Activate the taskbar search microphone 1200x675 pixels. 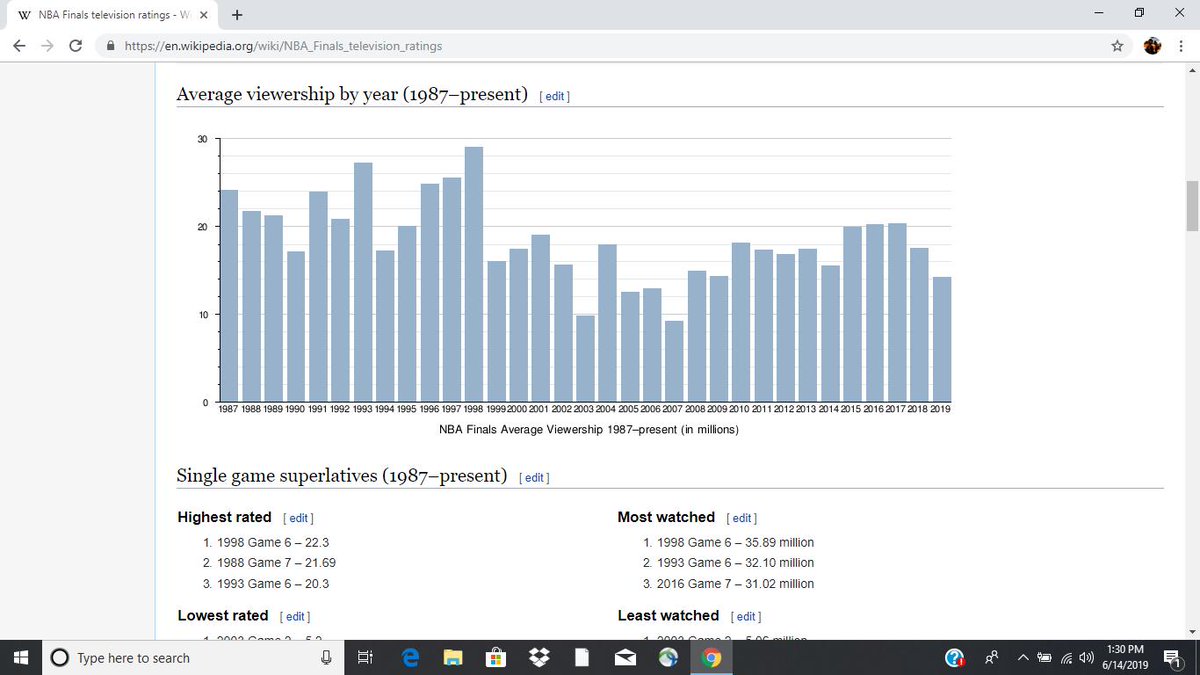coord(326,658)
